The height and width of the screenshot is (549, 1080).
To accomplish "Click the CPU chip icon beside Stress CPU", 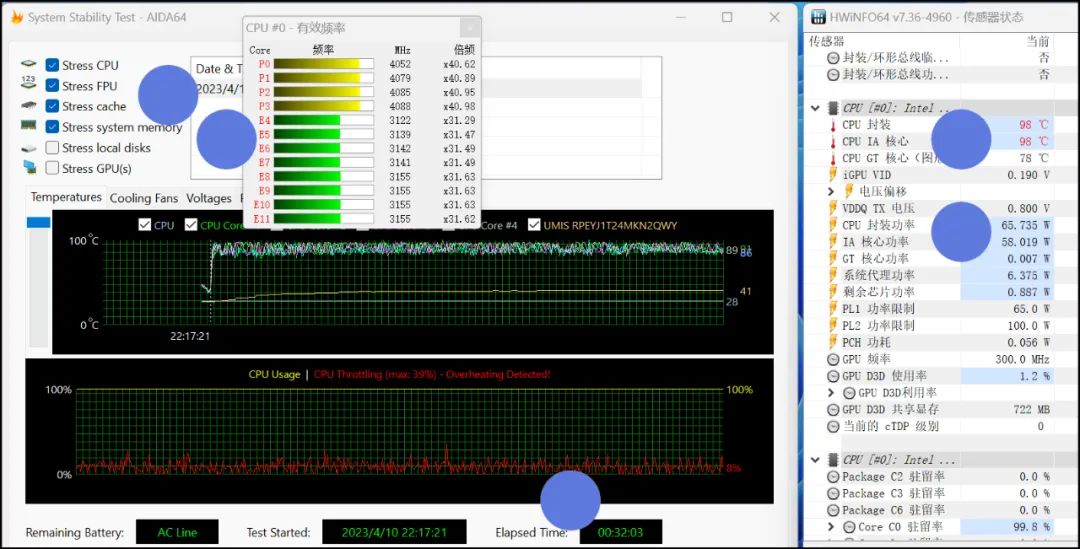I will (x=28, y=65).
